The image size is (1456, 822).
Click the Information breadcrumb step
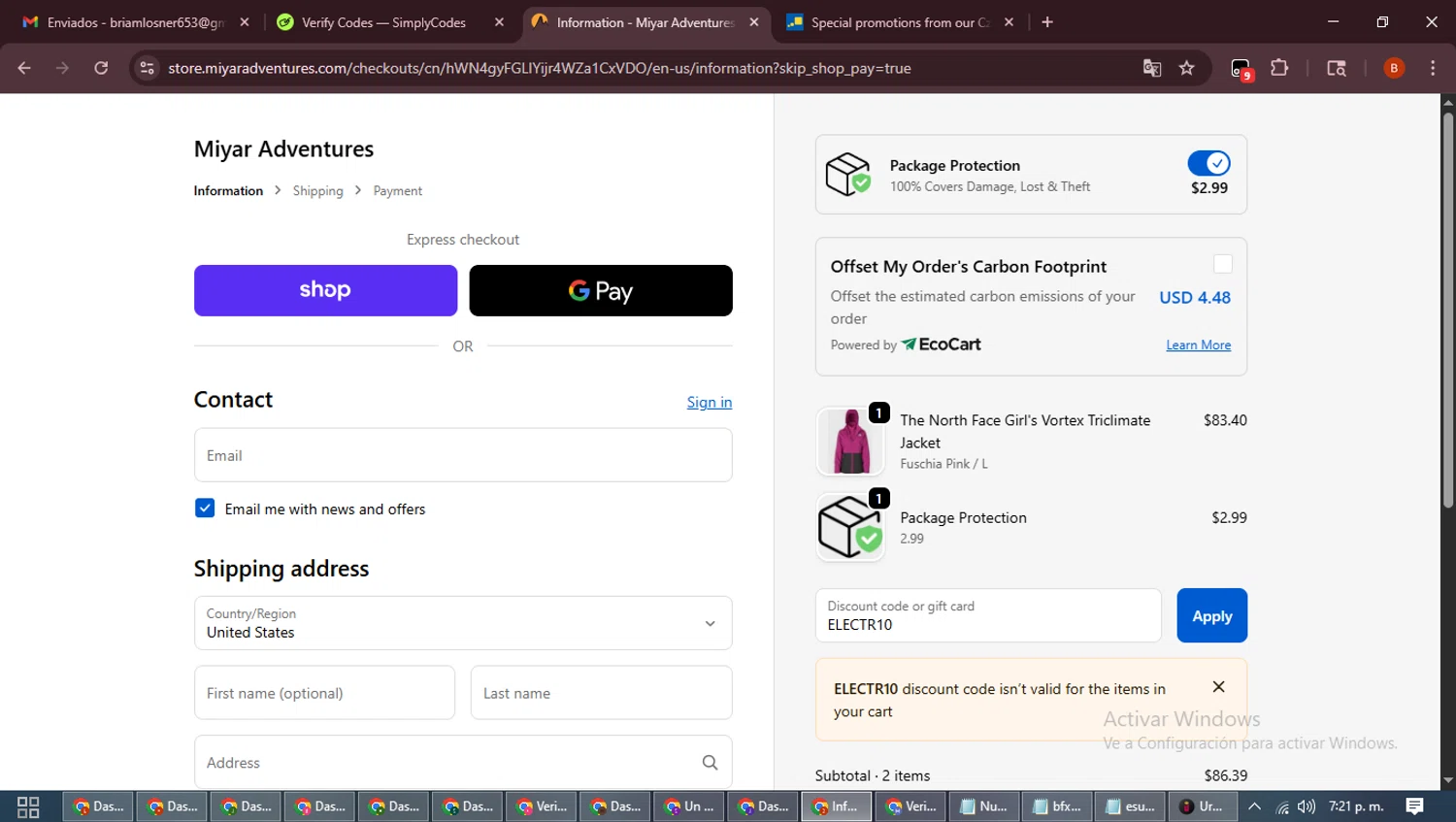[228, 191]
